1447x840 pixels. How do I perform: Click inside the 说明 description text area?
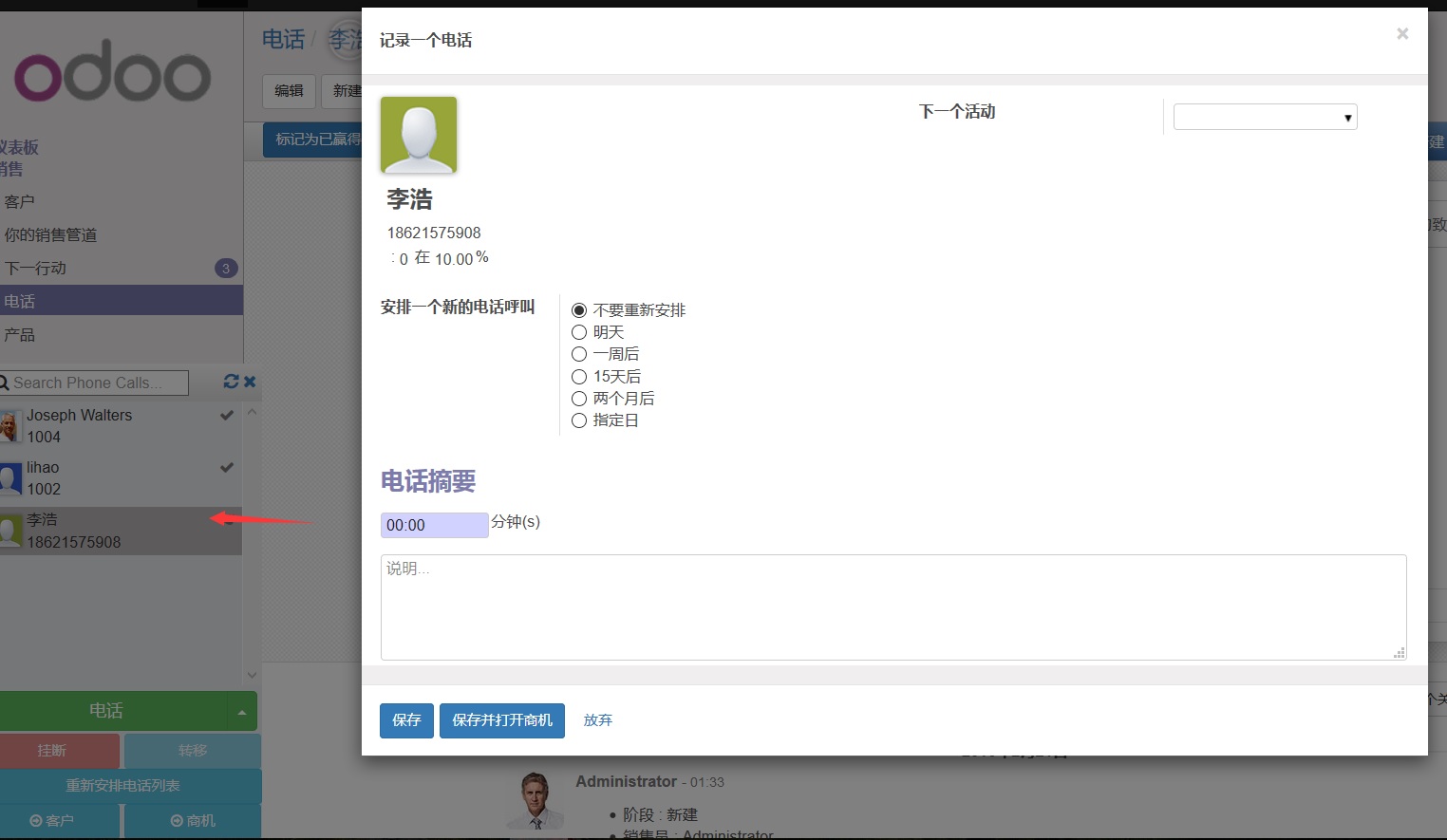893,607
